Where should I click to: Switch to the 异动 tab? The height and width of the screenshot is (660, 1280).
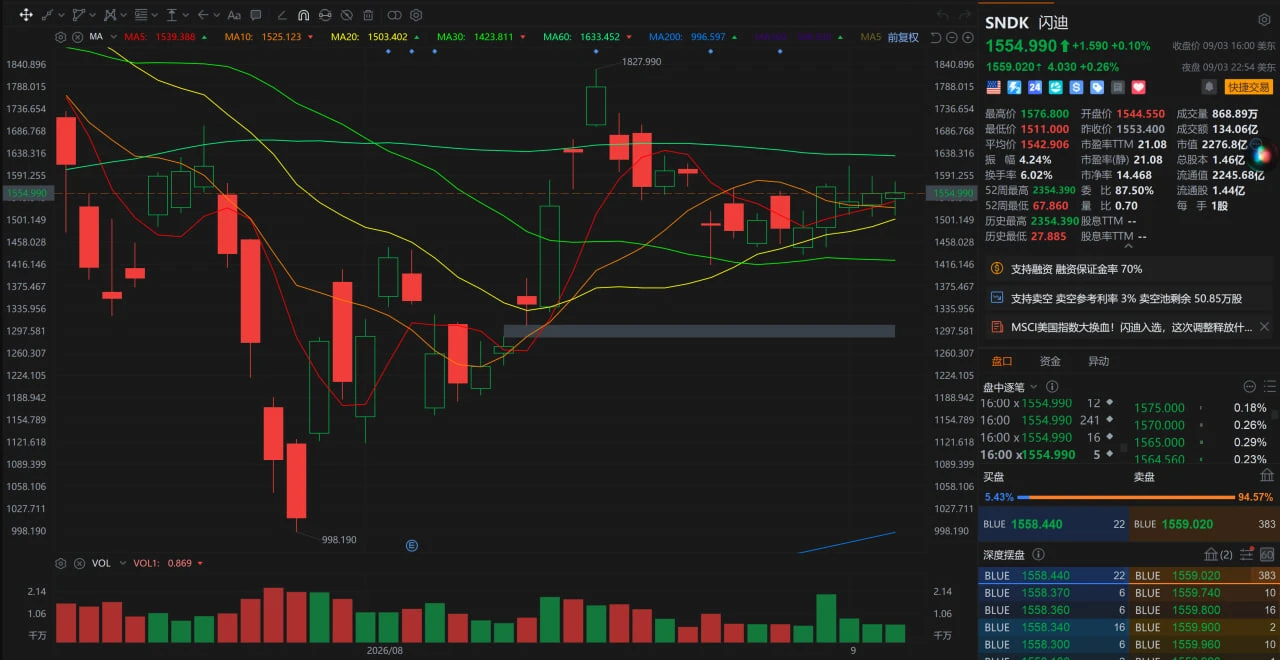click(1098, 361)
